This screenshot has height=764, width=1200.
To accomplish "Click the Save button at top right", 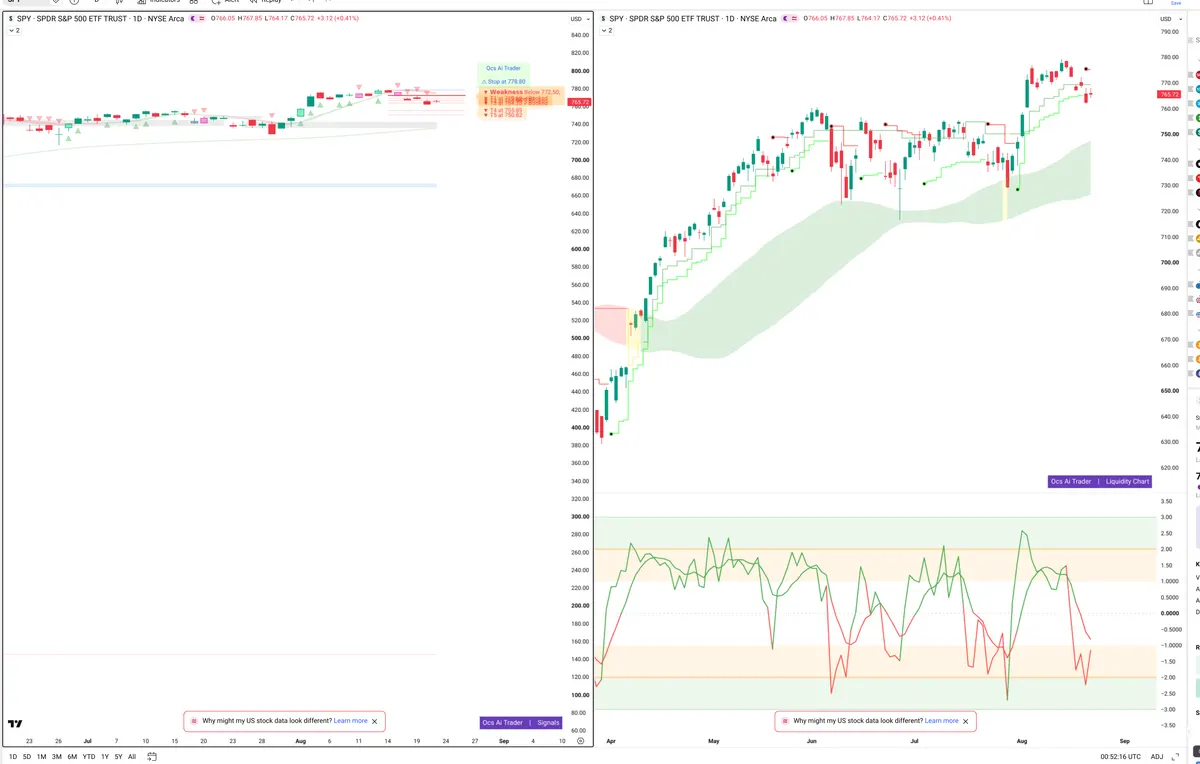I will pos(1176,3).
